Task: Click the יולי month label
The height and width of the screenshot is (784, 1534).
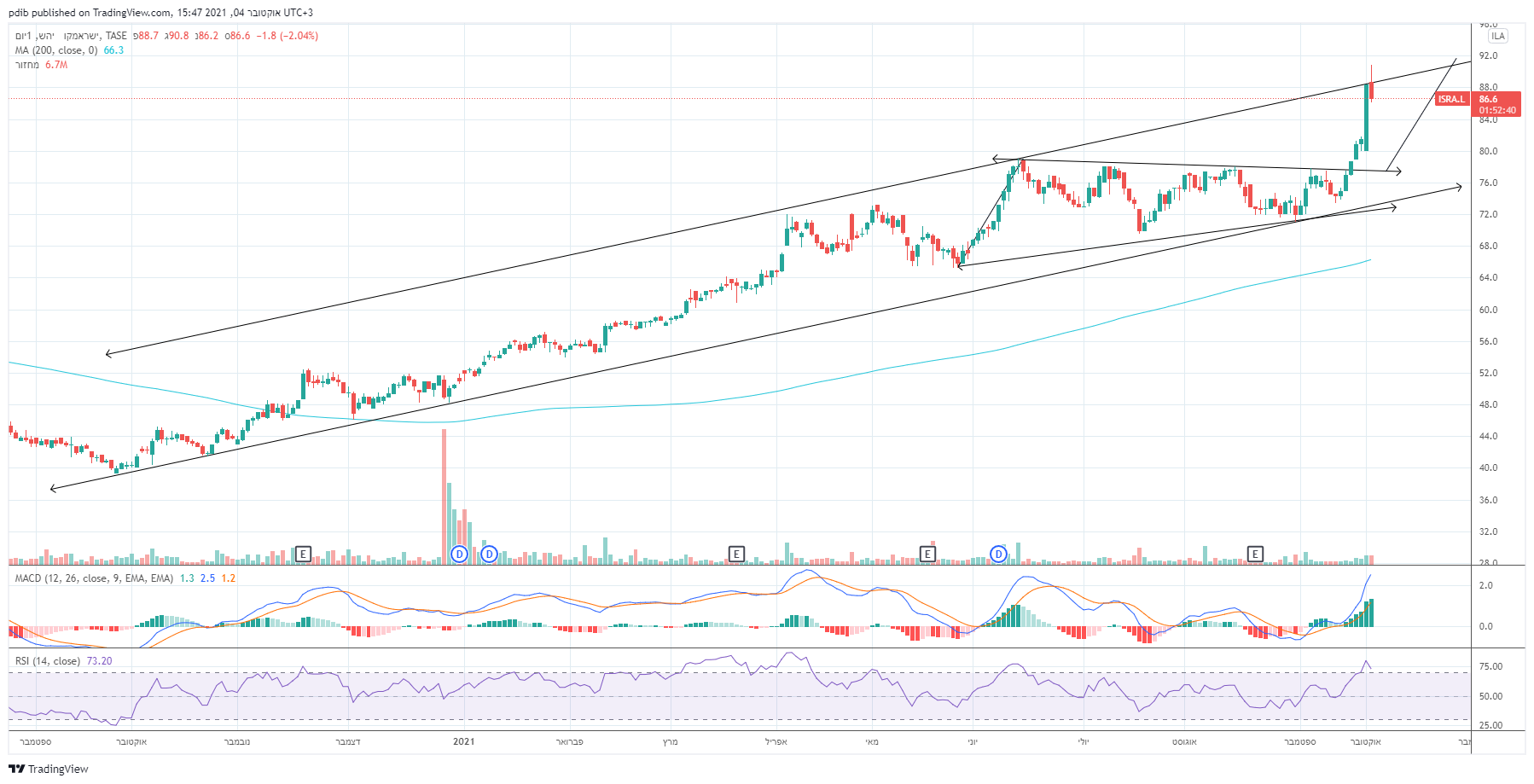Action: point(1084,741)
